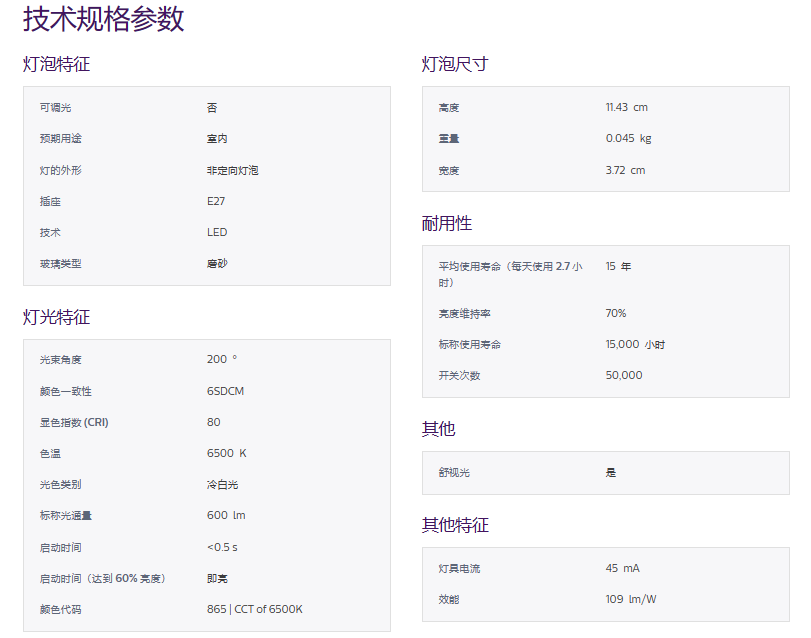Select the 600 lm value
811x638 pixels.
coord(226,515)
